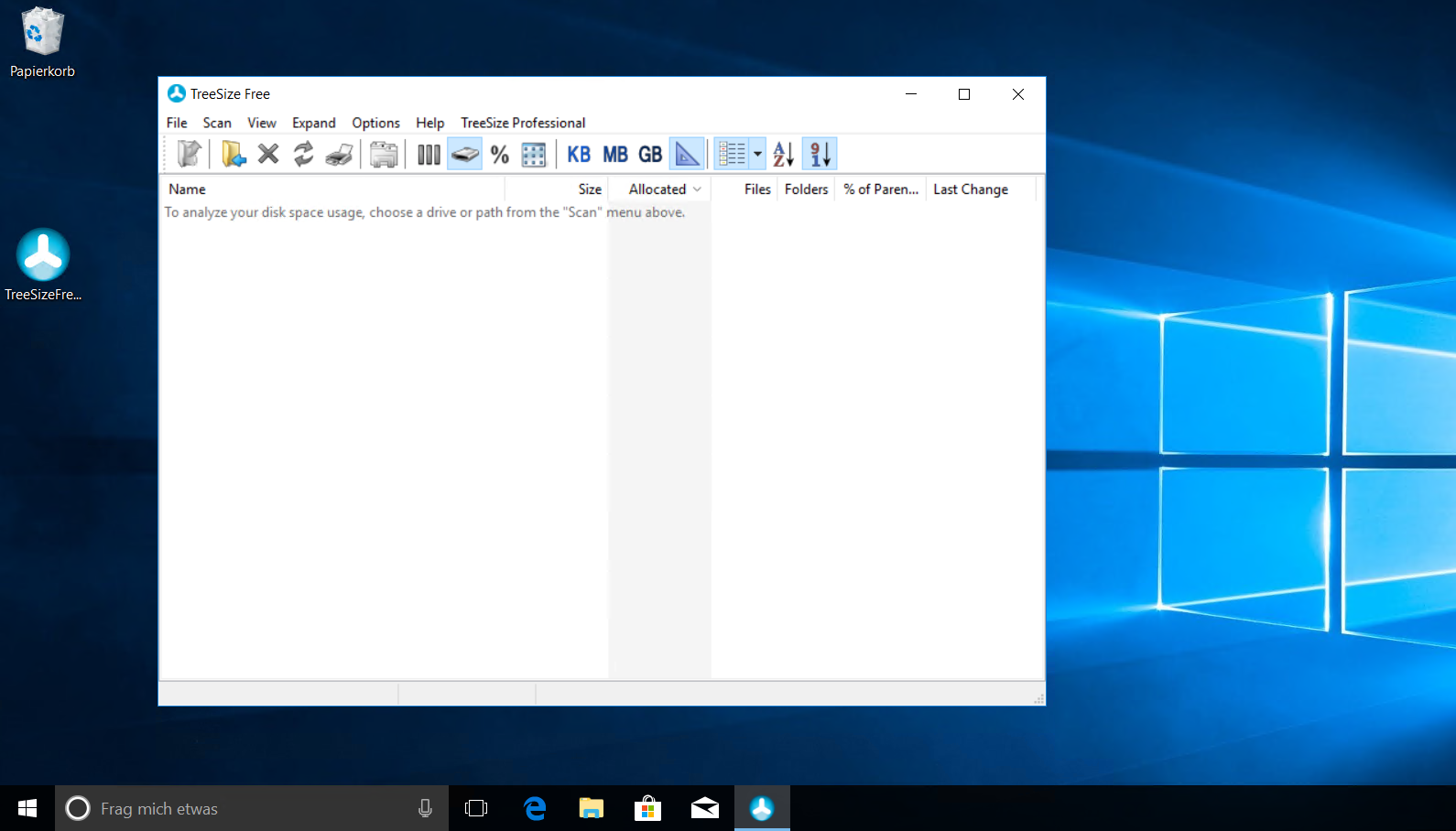Close the TreeSize Free window
Image resolution: width=1456 pixels, height=831 pixels.
point(1018,93)
